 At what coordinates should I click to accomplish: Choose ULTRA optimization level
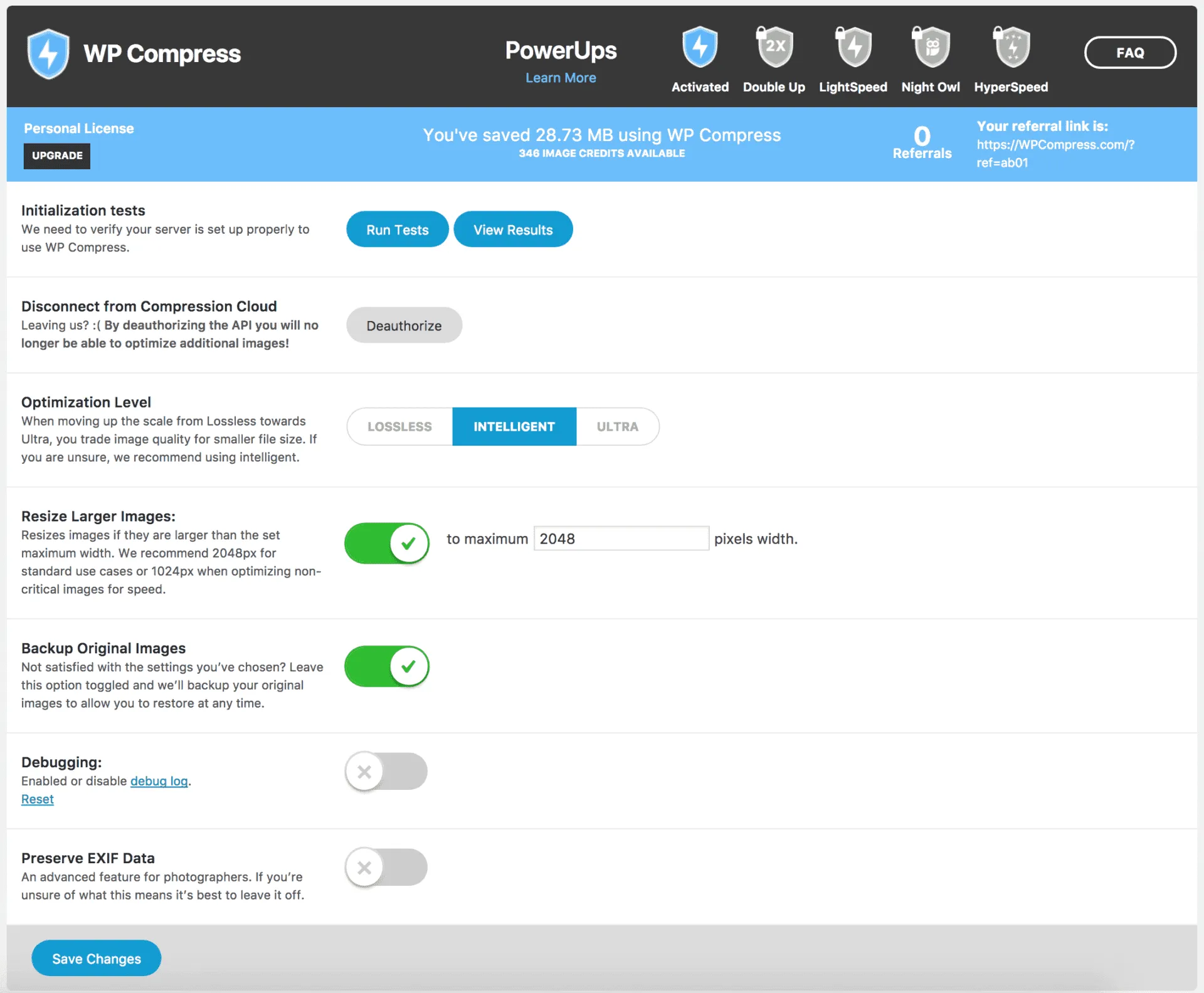click(618, 426)
